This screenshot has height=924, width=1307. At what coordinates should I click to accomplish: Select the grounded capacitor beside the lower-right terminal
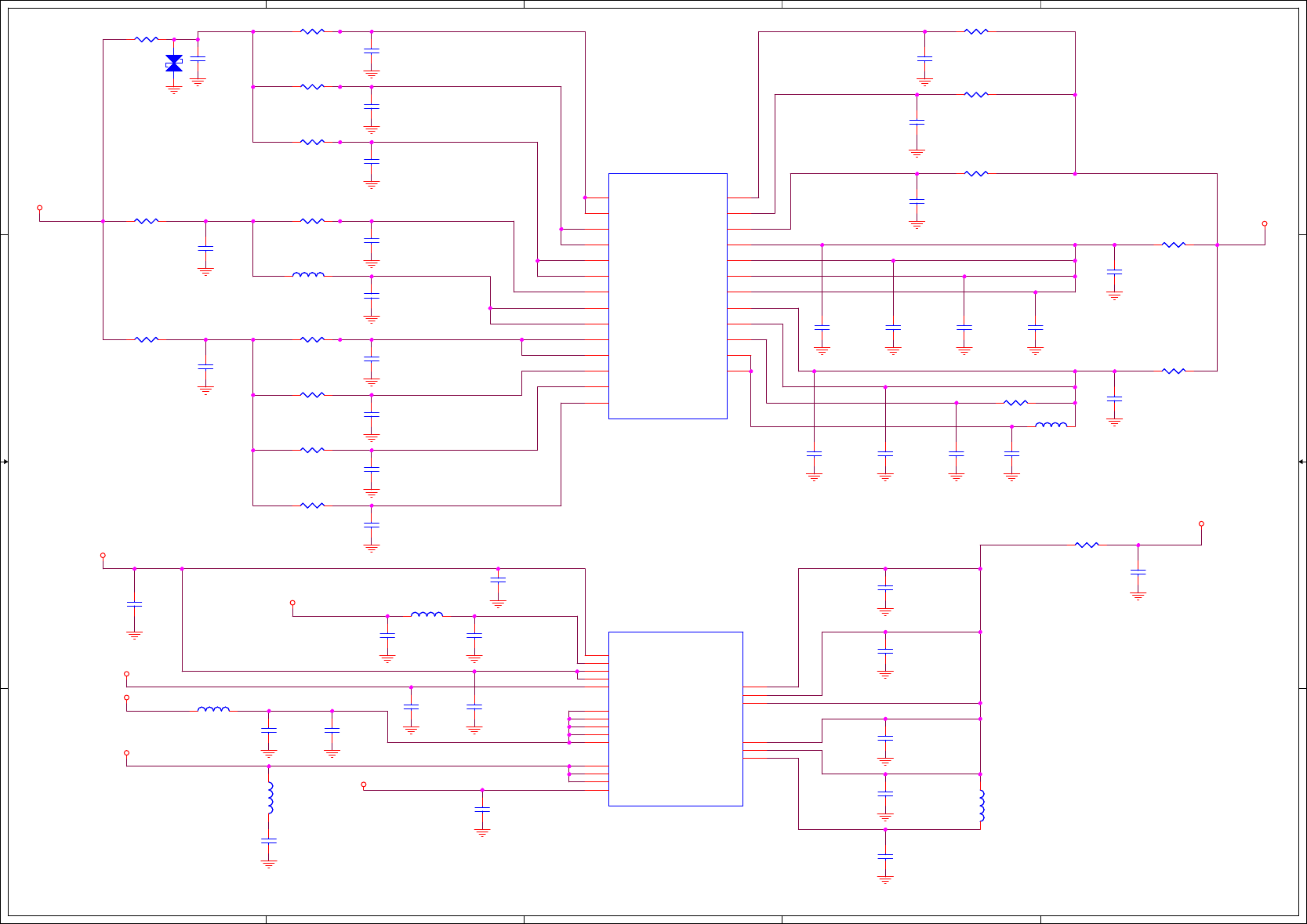[x=1138, y=573]
